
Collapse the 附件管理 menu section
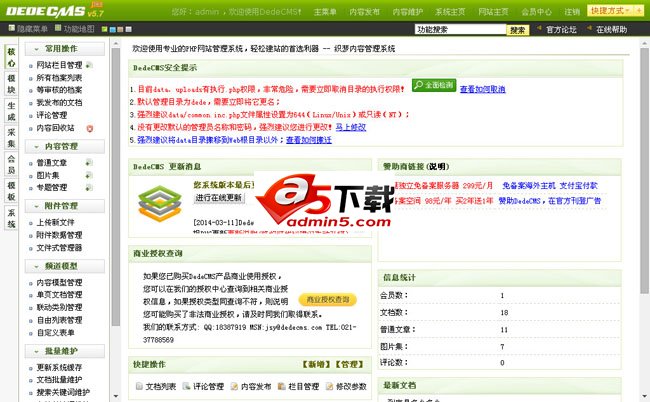tap(64, 206)
